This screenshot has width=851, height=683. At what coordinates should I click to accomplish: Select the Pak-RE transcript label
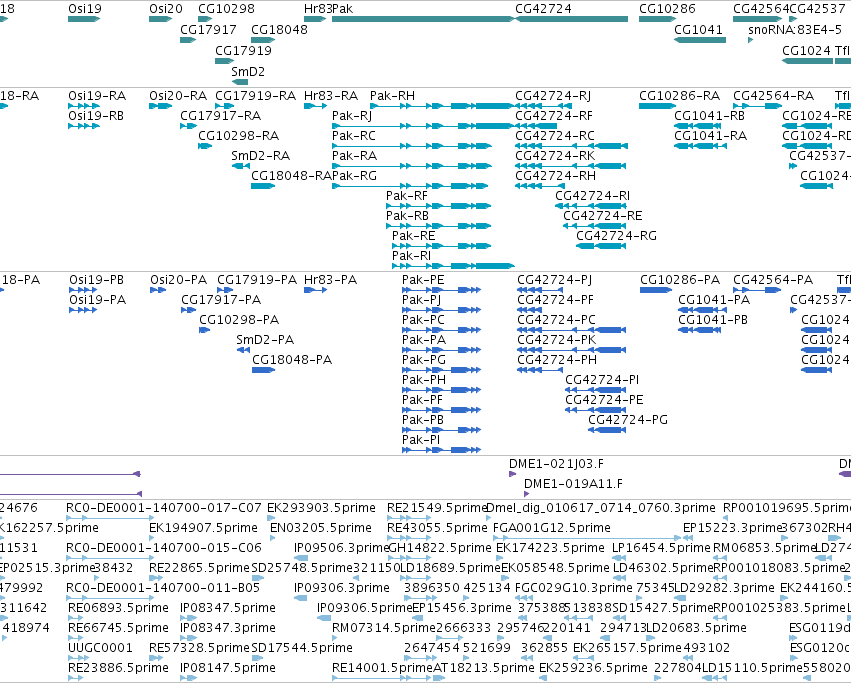click(414, 236)
